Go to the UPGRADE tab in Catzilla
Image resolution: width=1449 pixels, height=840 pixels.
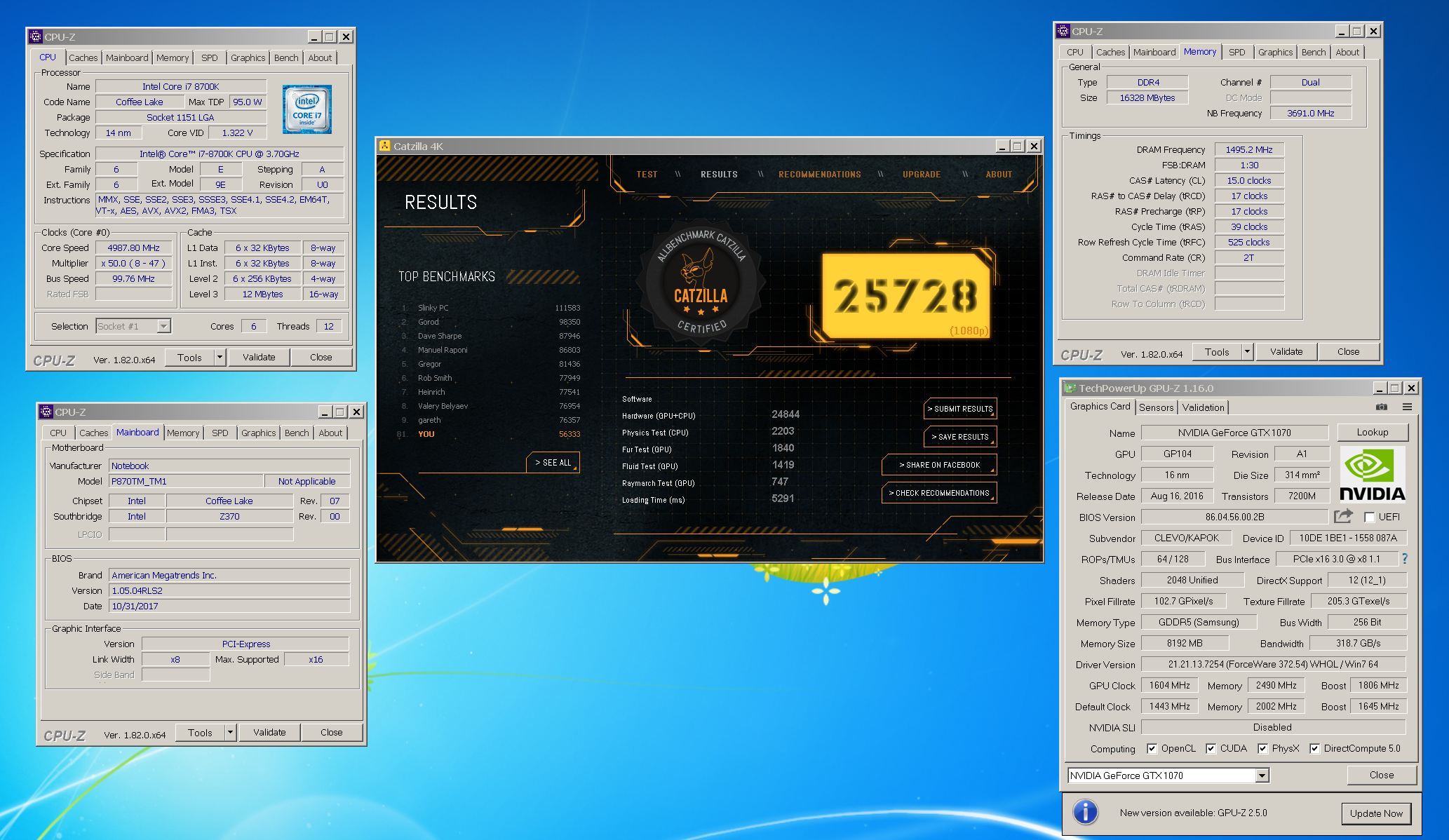click(x=922, y=175)
